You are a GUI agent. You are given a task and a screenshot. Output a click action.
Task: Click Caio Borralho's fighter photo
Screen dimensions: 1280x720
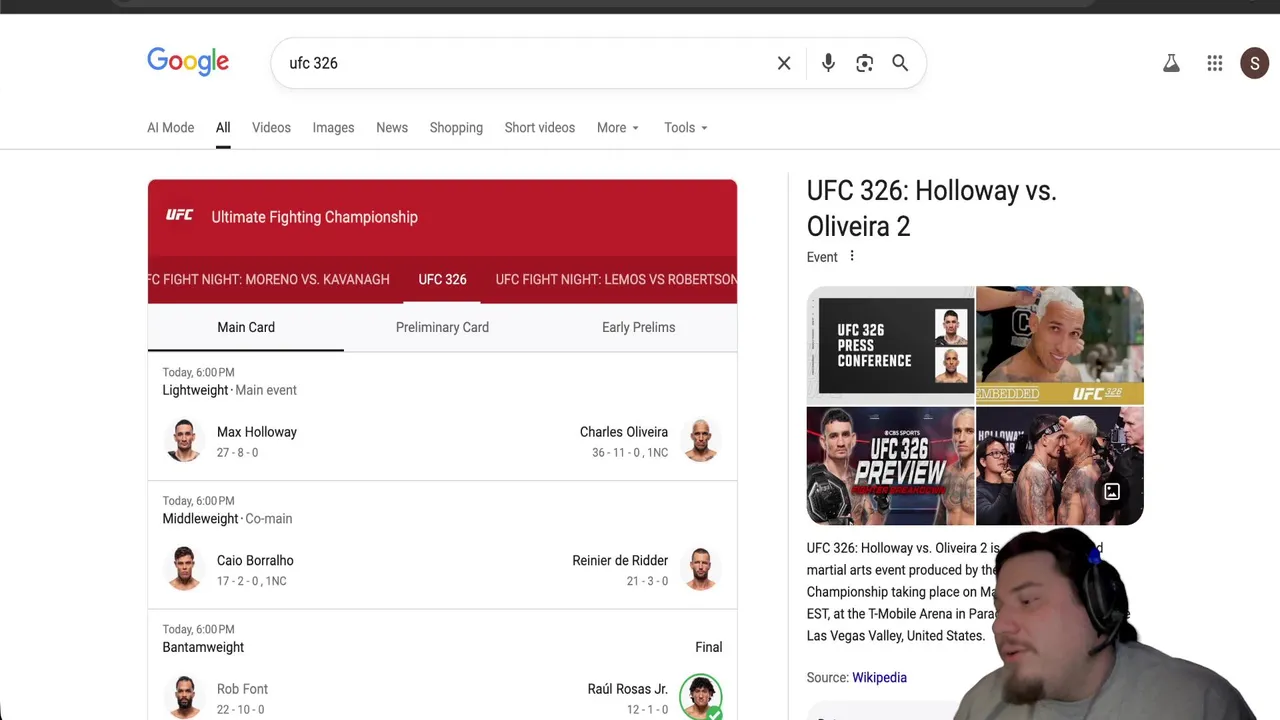pyautogui.click(x=184, y=568)
